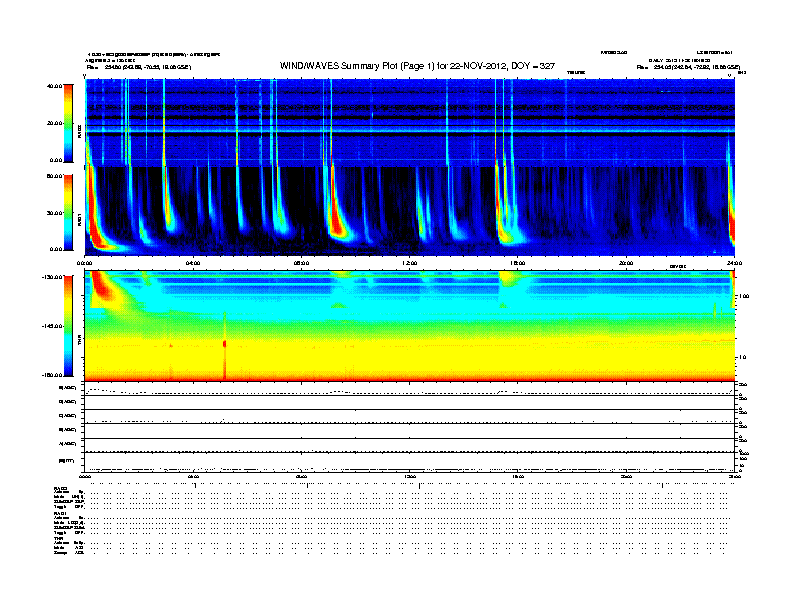Click the 20.00 tick on RAD2 scale
The width and height of the screenshot is (792, 612).
54,123
